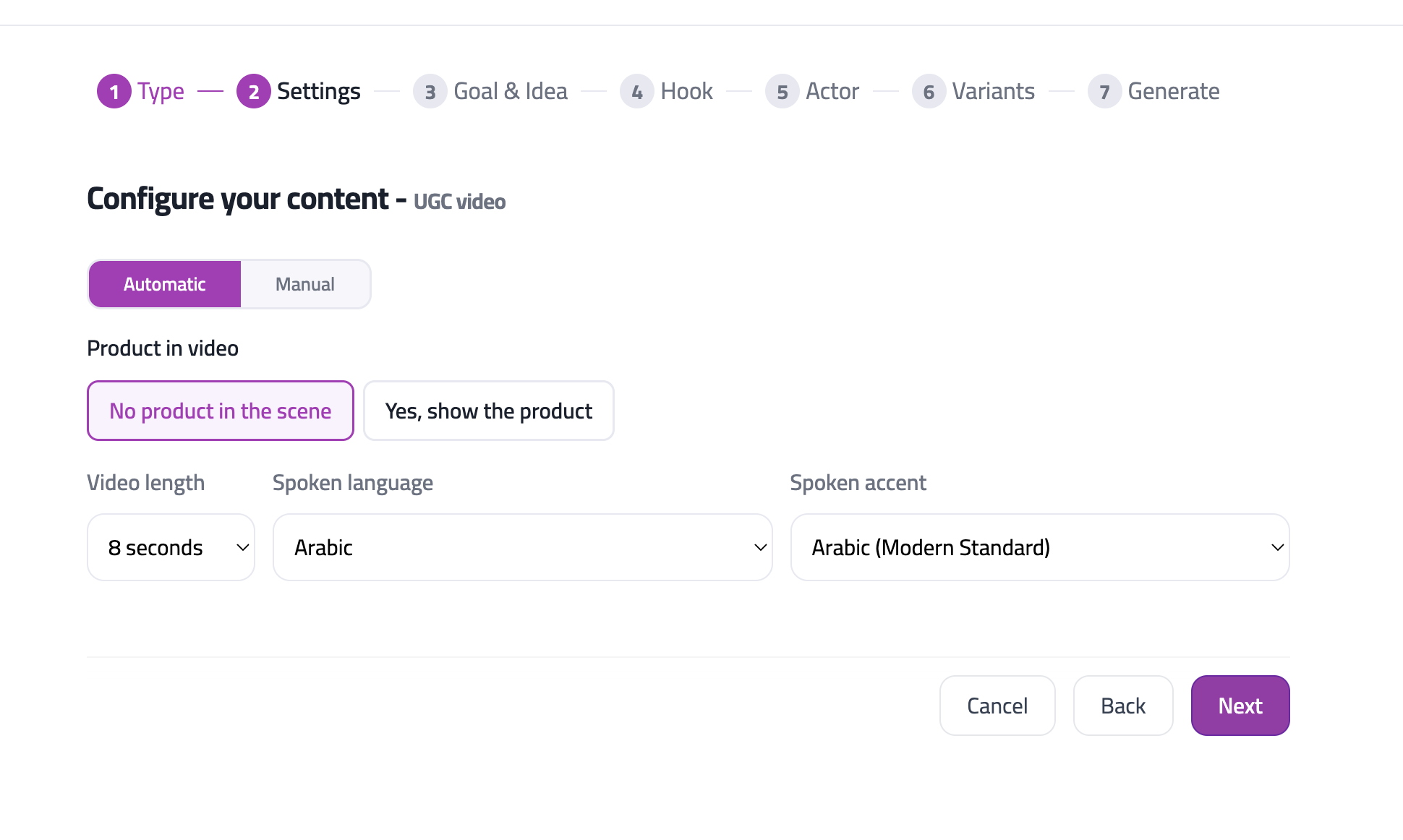The width and height of the screenshot is (1403, 840).
Task: Click the Cancel button
Action: pyautogui.click(x=997, y=706)
